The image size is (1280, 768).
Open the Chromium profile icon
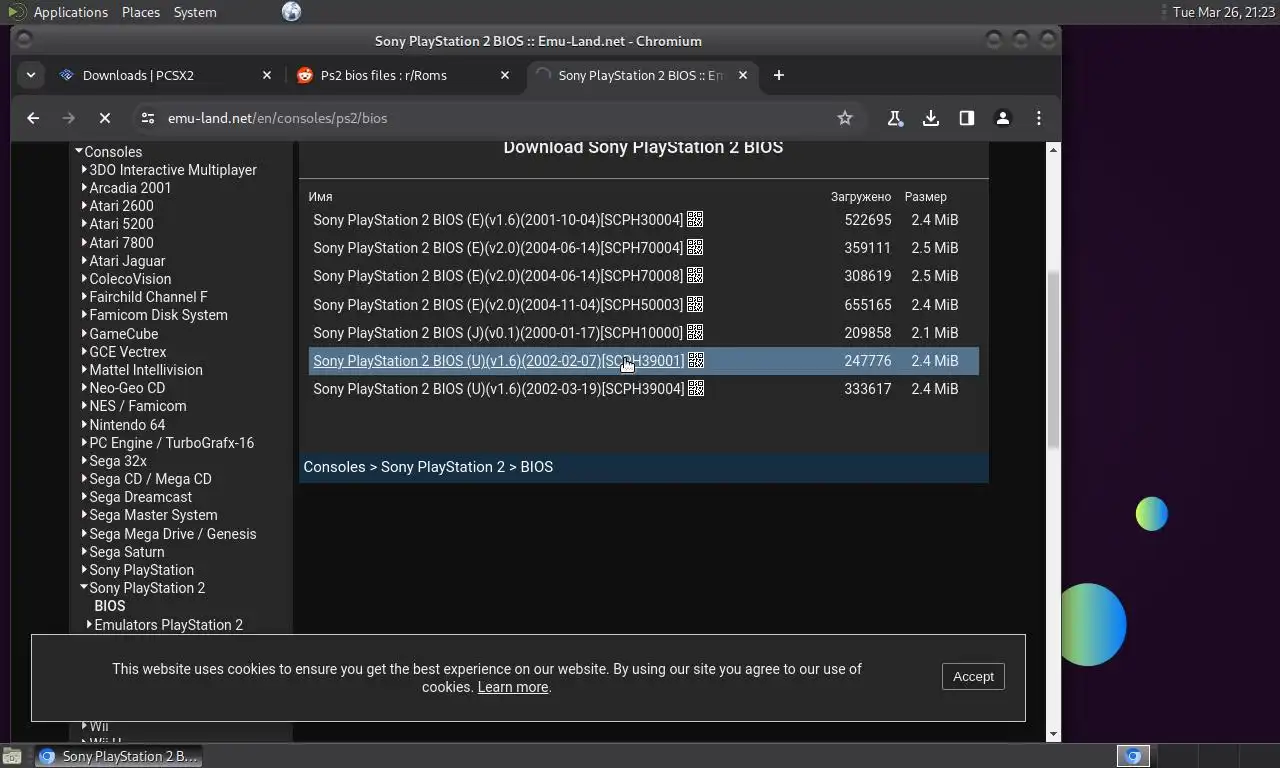point(1003,118)
